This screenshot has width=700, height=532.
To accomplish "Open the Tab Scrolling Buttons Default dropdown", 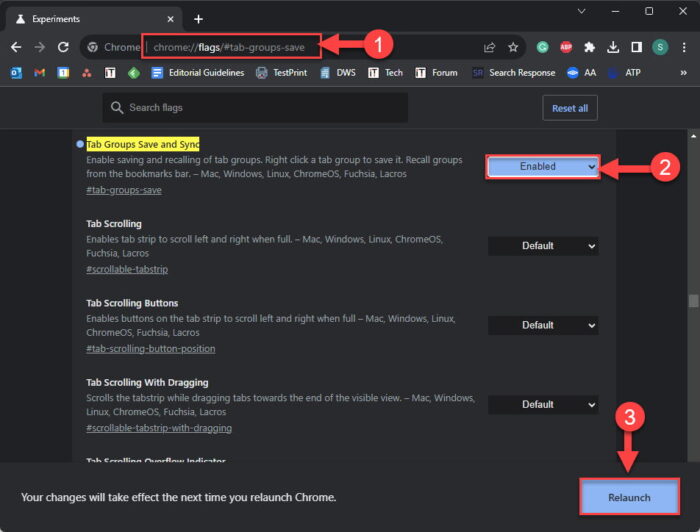I will [x=543, y=325].
